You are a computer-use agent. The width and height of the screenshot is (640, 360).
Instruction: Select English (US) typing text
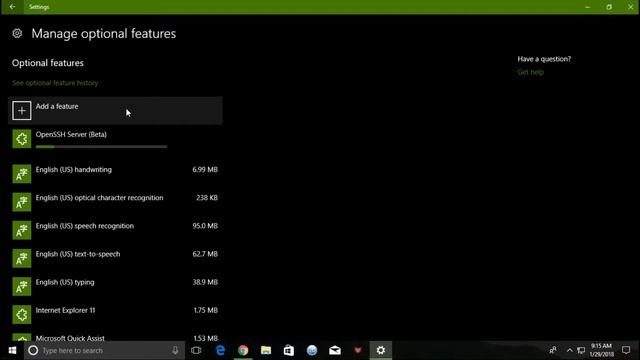[65, 282]
